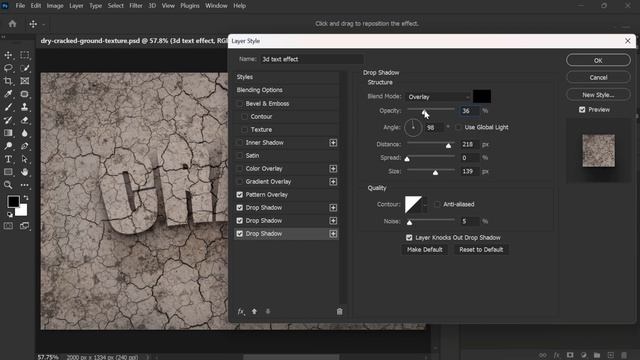640x360 pixels.
Task: Open the File menu
Action: [20, 6]
